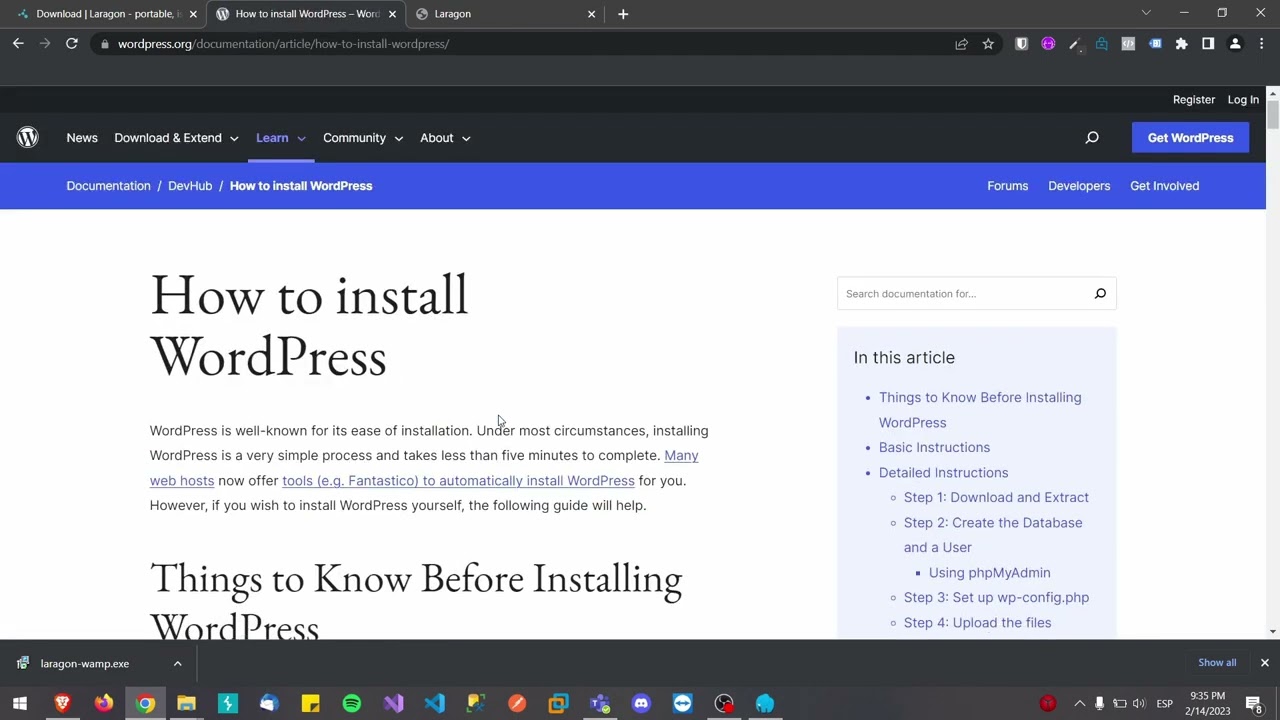Toggle the browser side panel icon
The image size is (1280, 720).
click(1208, 44)
